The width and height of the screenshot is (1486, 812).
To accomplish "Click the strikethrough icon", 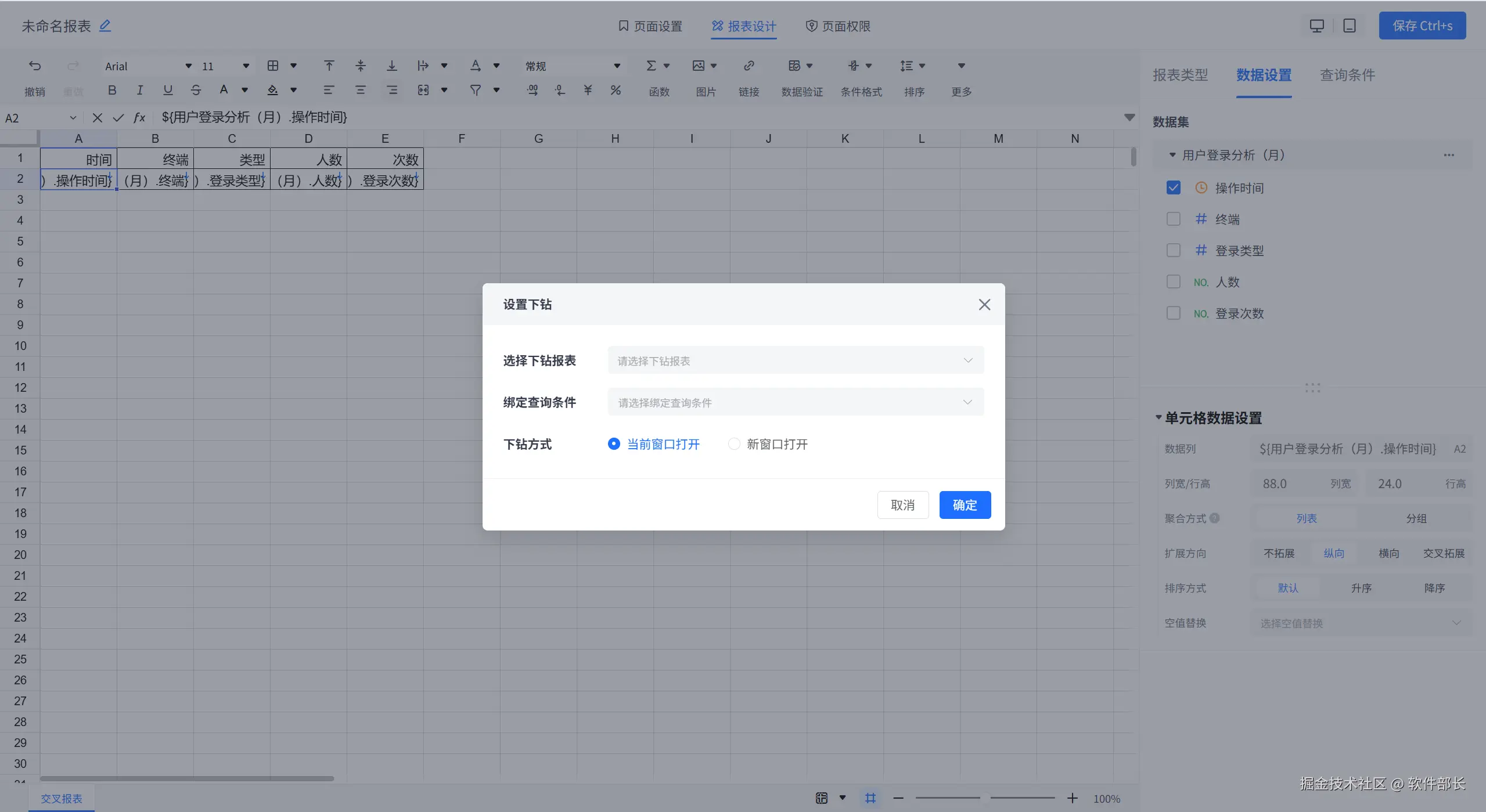I will [196, 90].
